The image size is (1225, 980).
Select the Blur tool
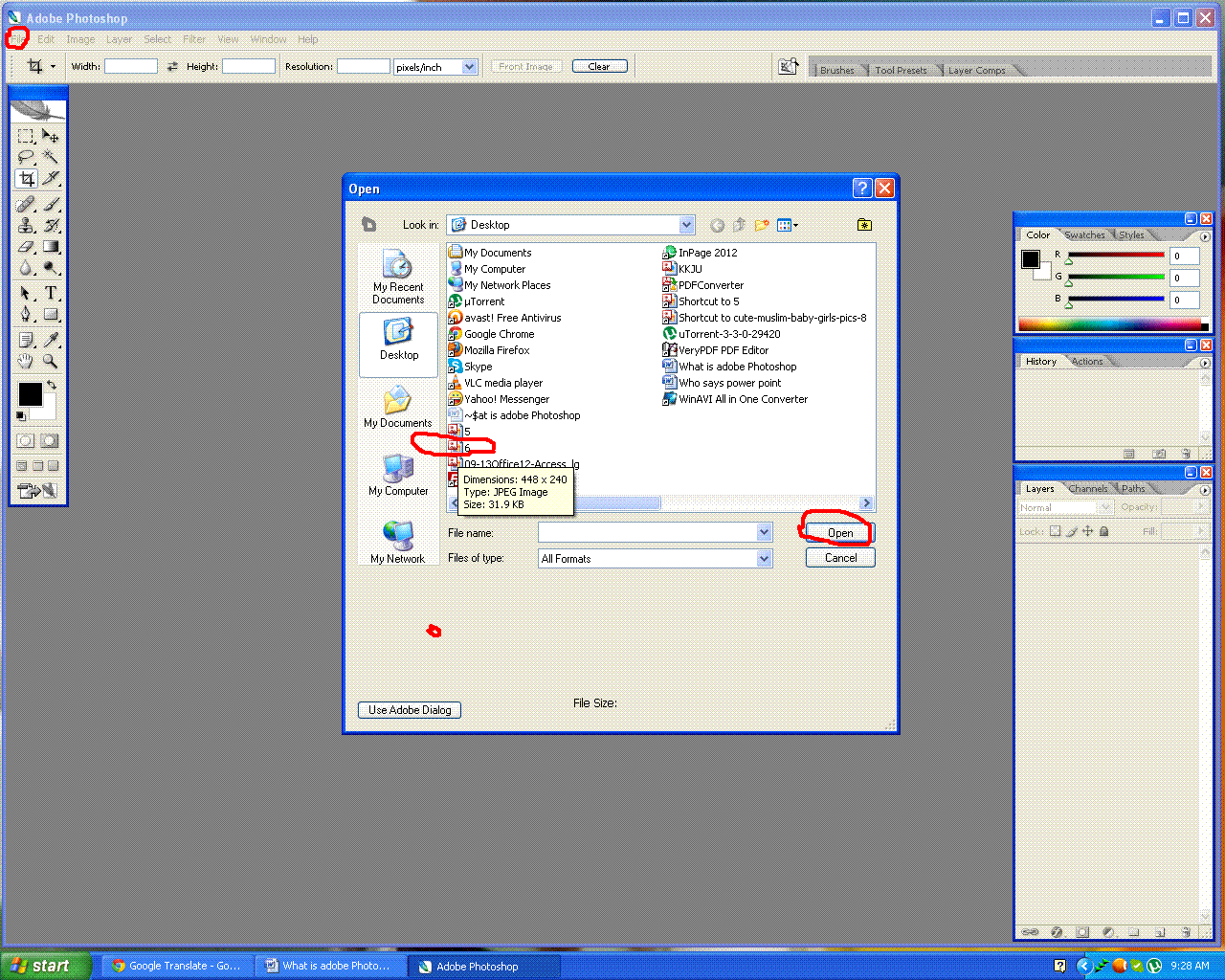tap(26, 268)
